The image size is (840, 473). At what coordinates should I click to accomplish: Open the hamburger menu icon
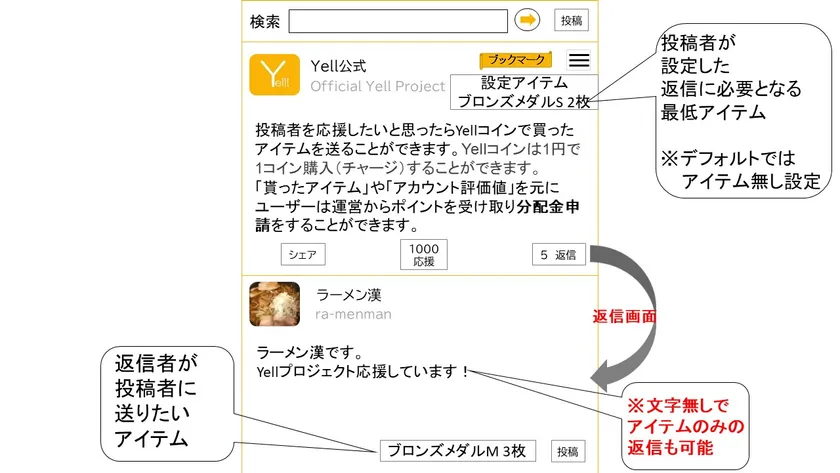(x=579, y=59)
